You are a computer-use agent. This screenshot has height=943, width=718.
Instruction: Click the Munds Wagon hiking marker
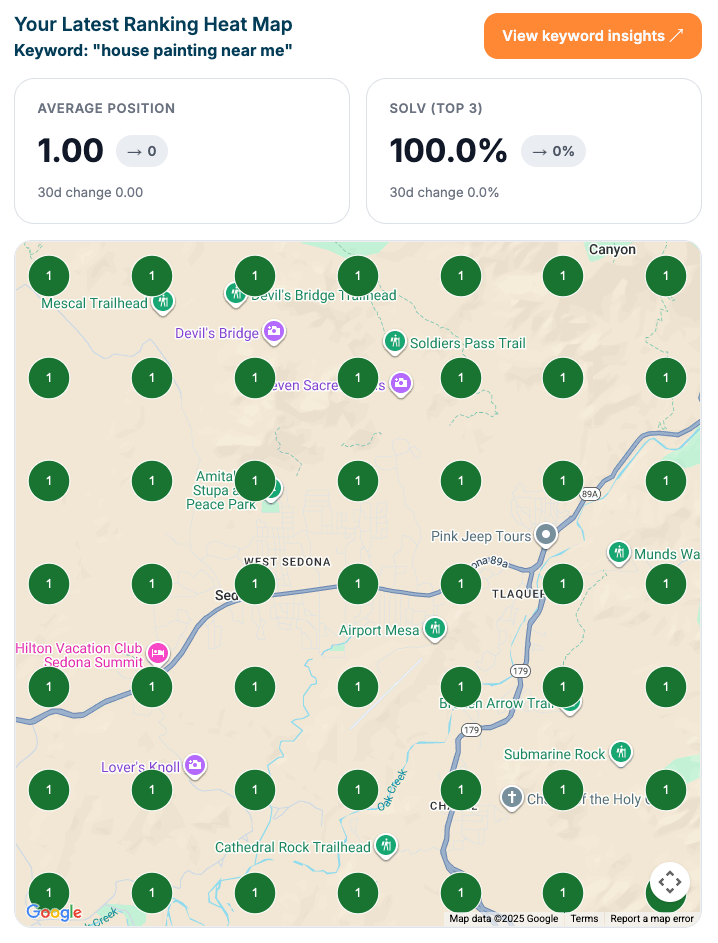click(619, 553)
